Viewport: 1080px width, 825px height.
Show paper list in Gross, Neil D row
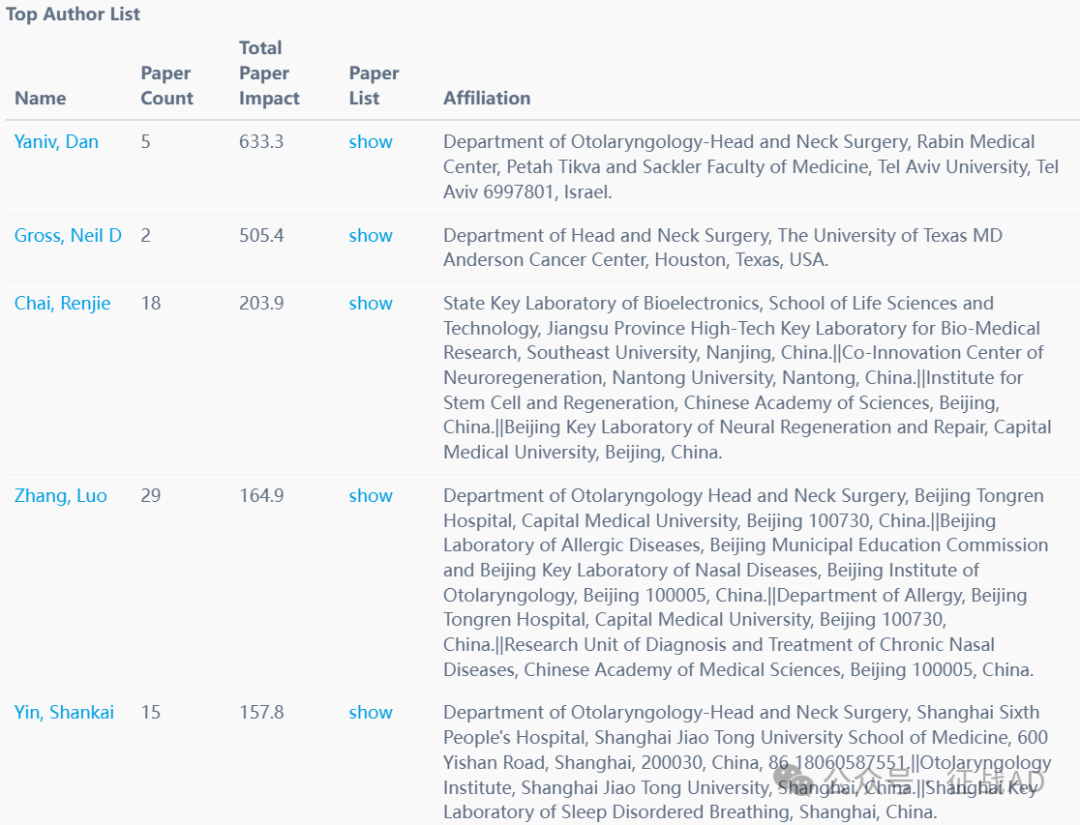(x=371, y=236)
